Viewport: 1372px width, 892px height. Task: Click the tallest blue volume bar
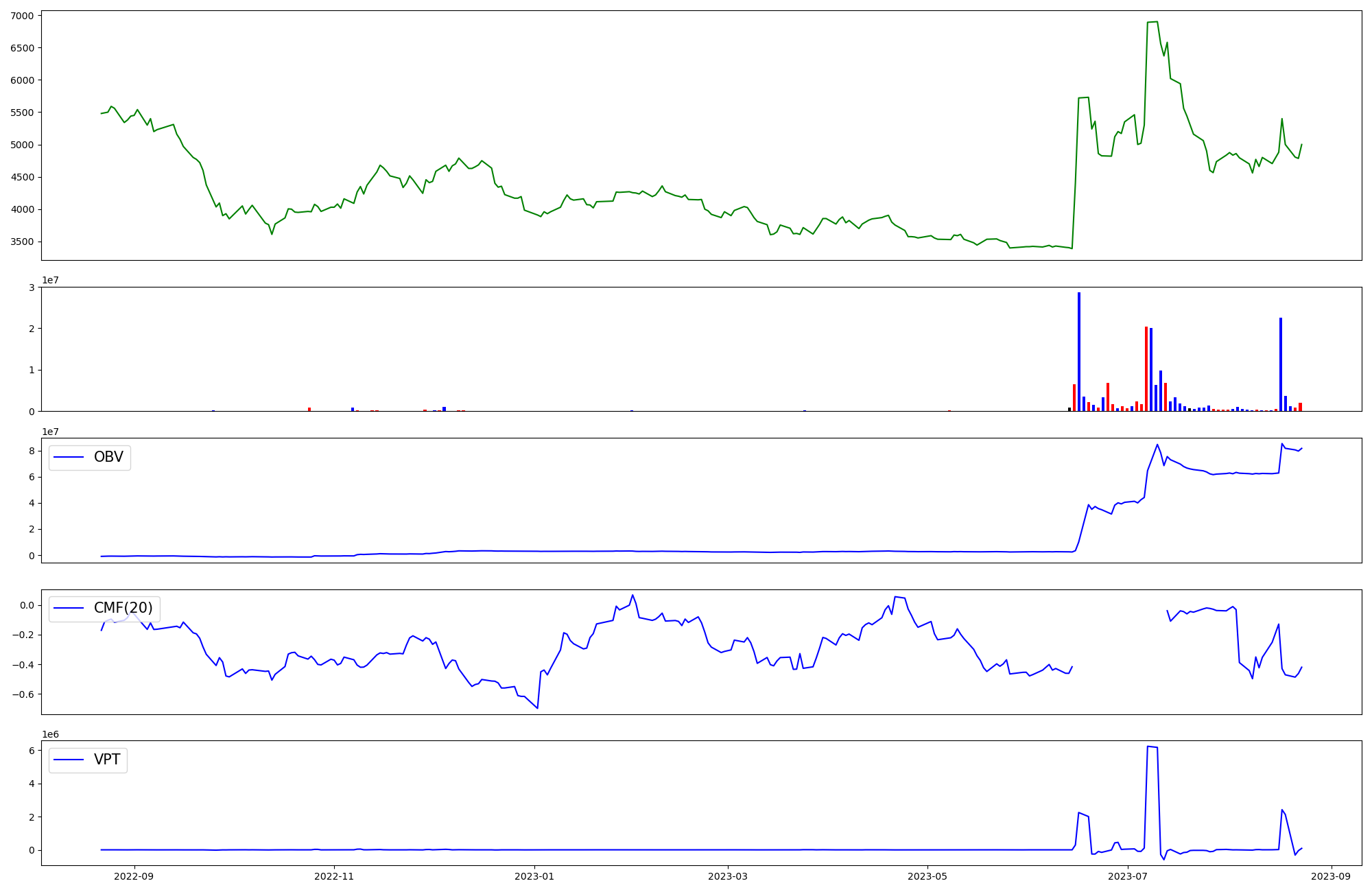(x=1079, y=351)
